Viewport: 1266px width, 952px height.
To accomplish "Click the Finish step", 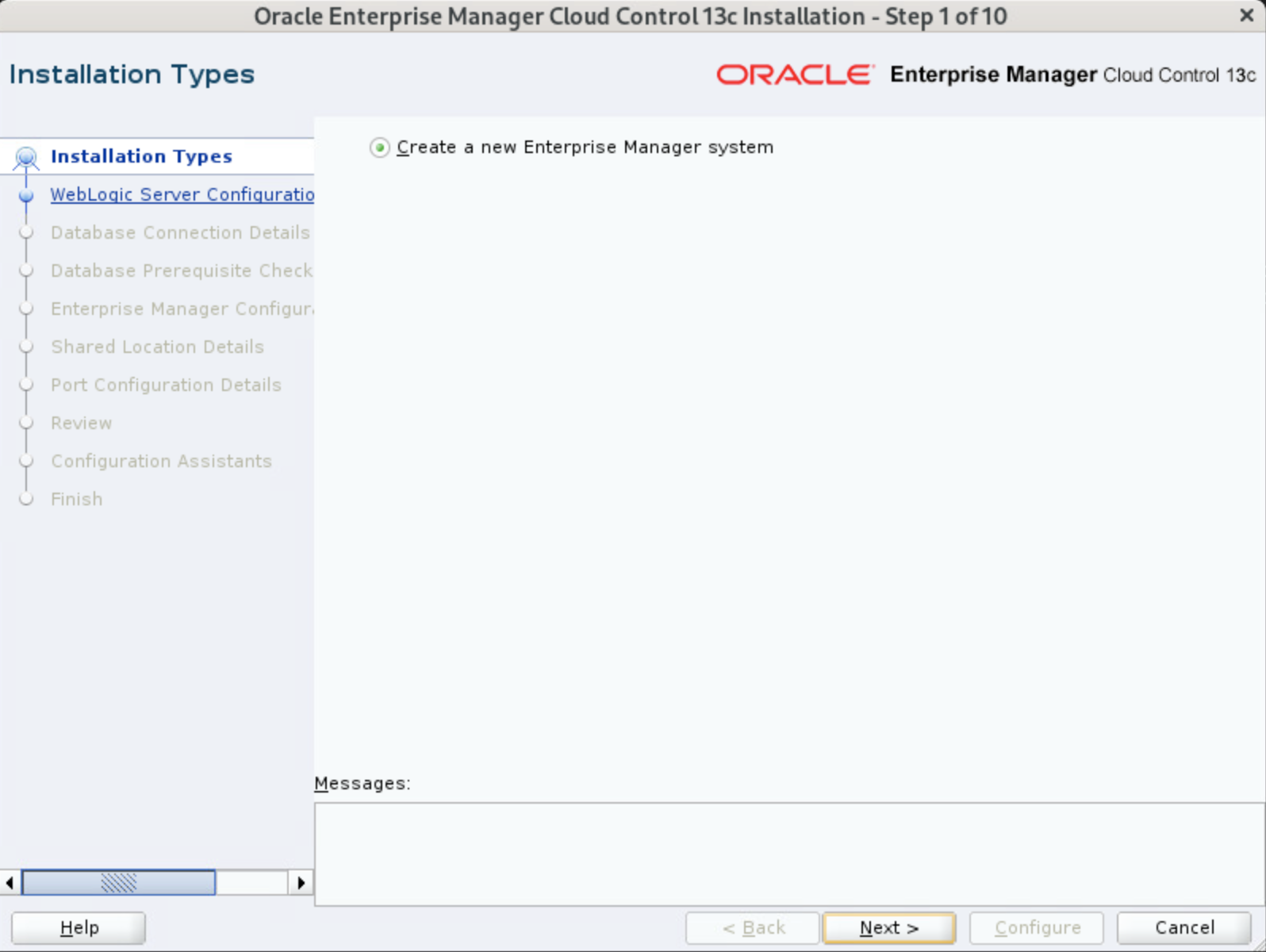I will click(76, 499).
